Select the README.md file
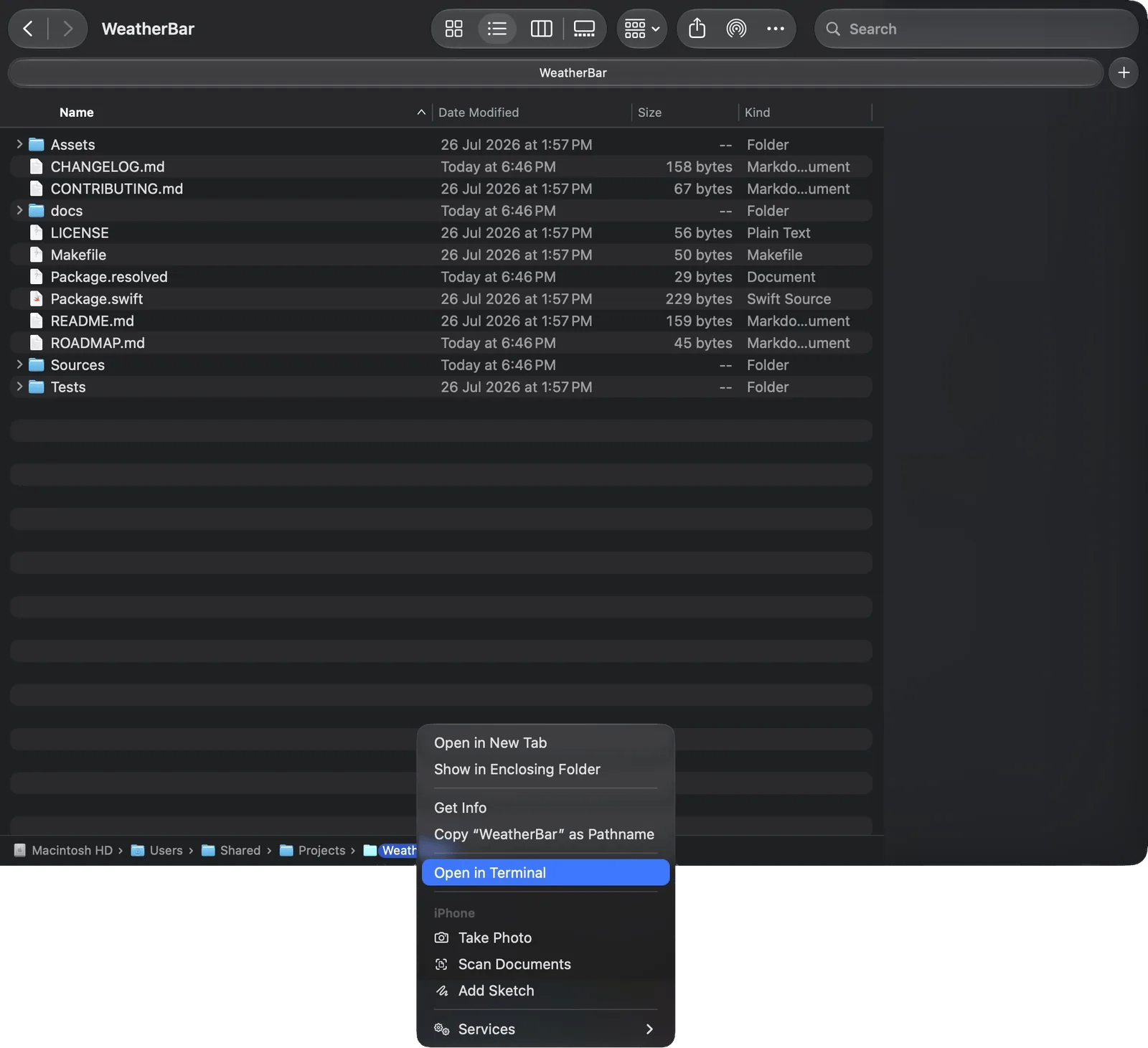Screen dimensions: 1148x1048 [441, 321]
